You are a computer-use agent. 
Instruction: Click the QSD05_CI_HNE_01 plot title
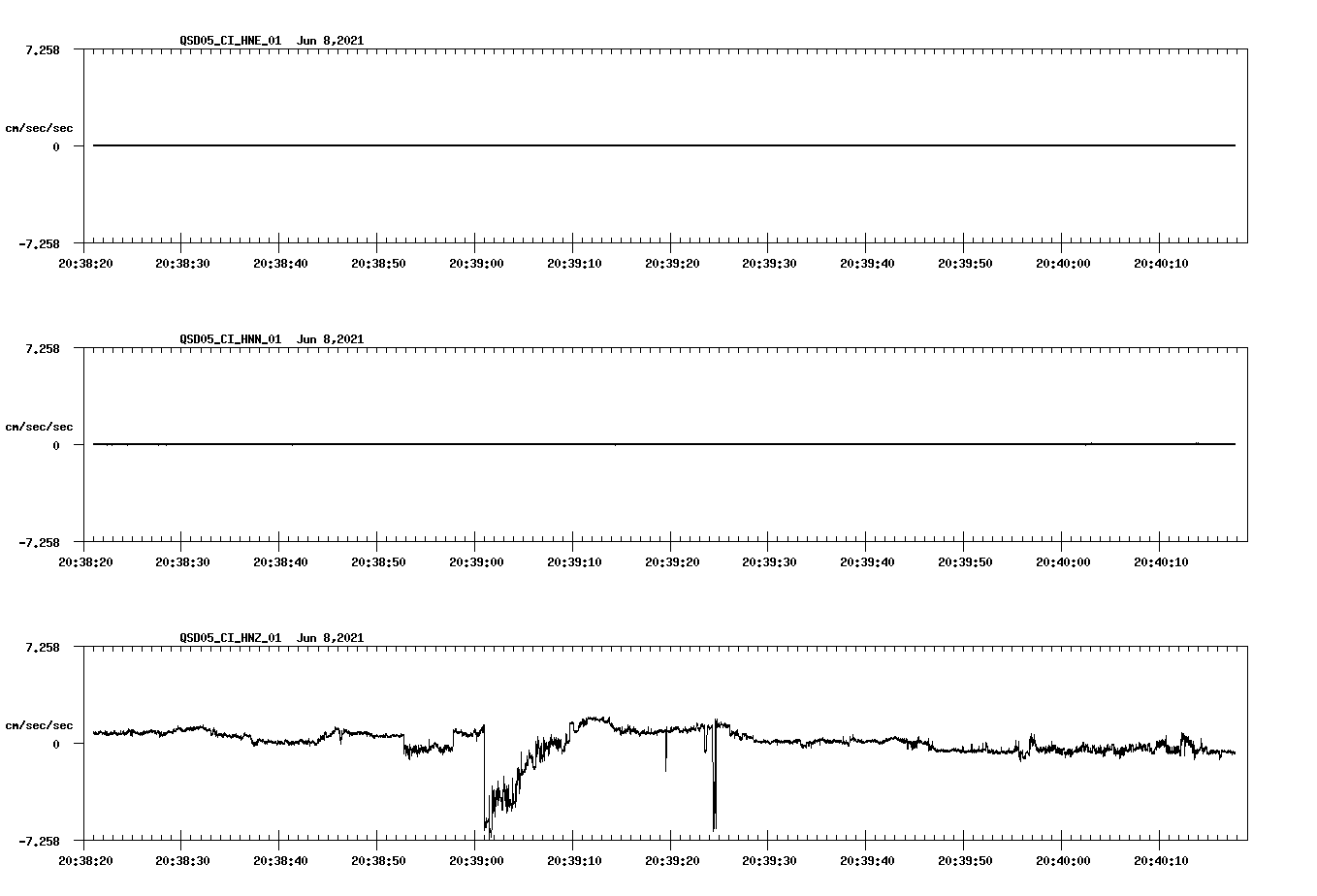pos(272,41)
